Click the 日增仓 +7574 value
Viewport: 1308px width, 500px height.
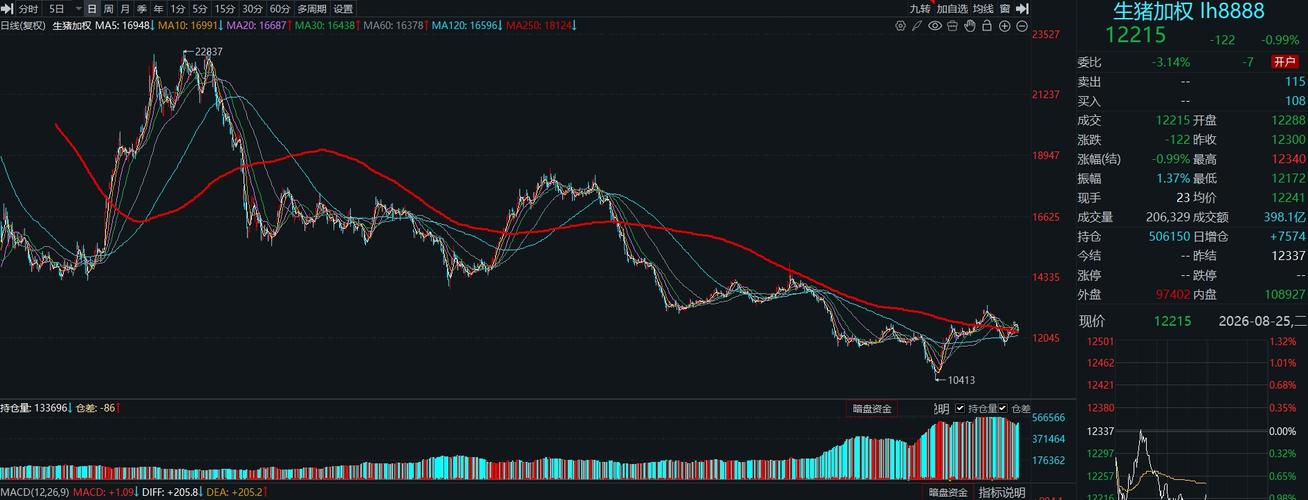(1287, 237)
